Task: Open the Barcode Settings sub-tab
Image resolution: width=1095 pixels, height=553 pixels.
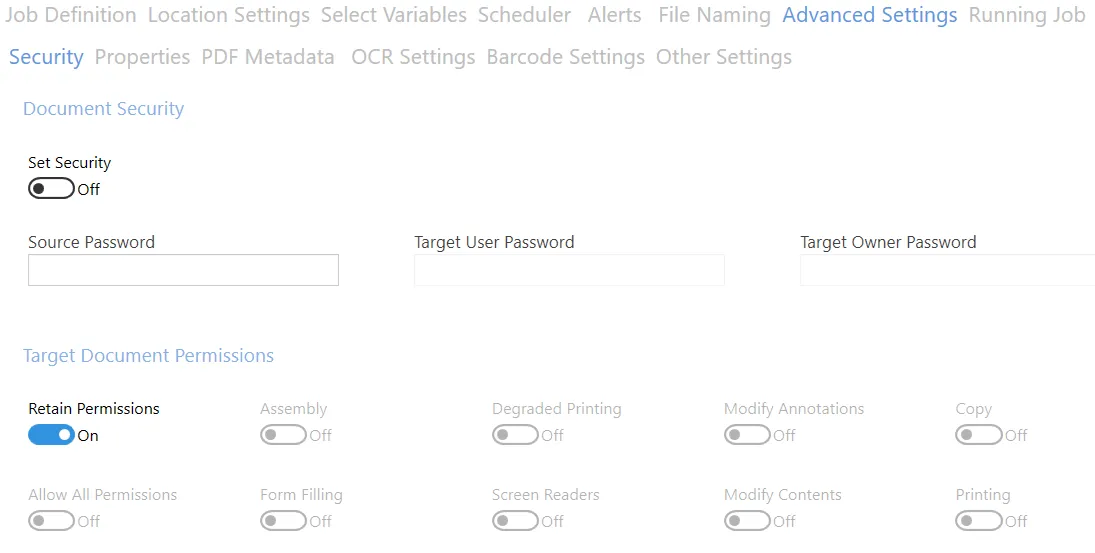Action: (565, 57)
